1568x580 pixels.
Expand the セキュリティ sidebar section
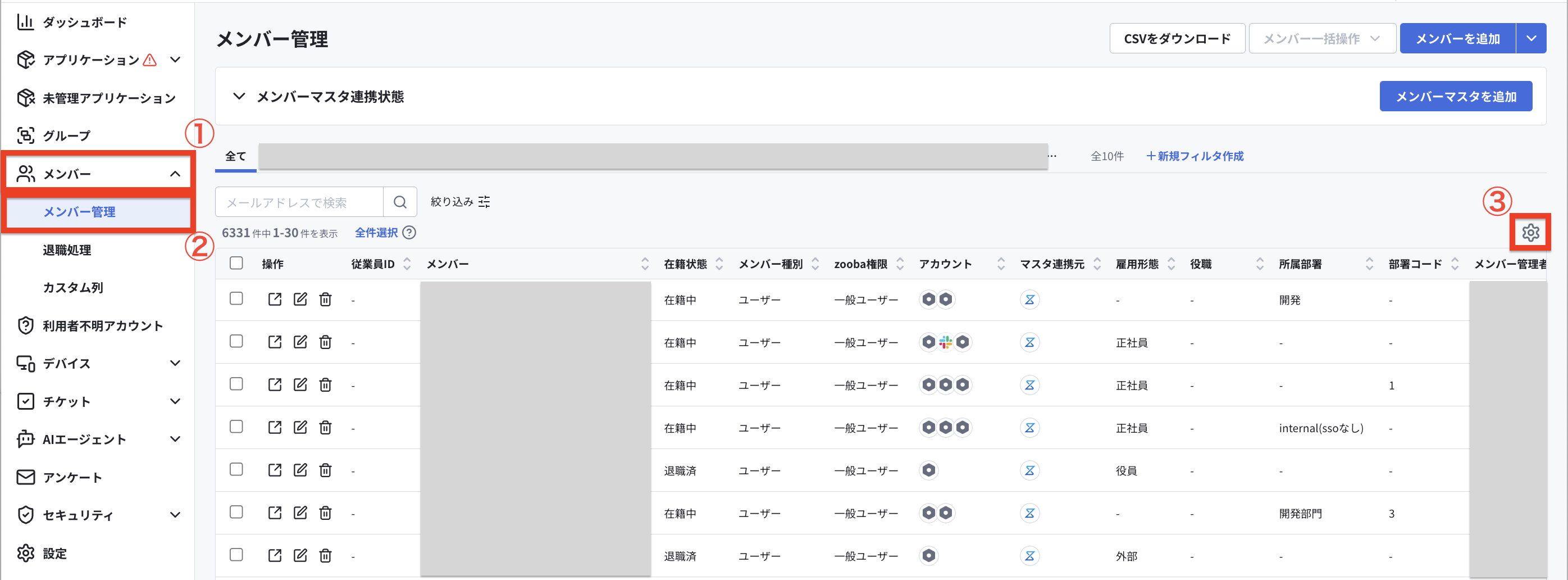175,515
